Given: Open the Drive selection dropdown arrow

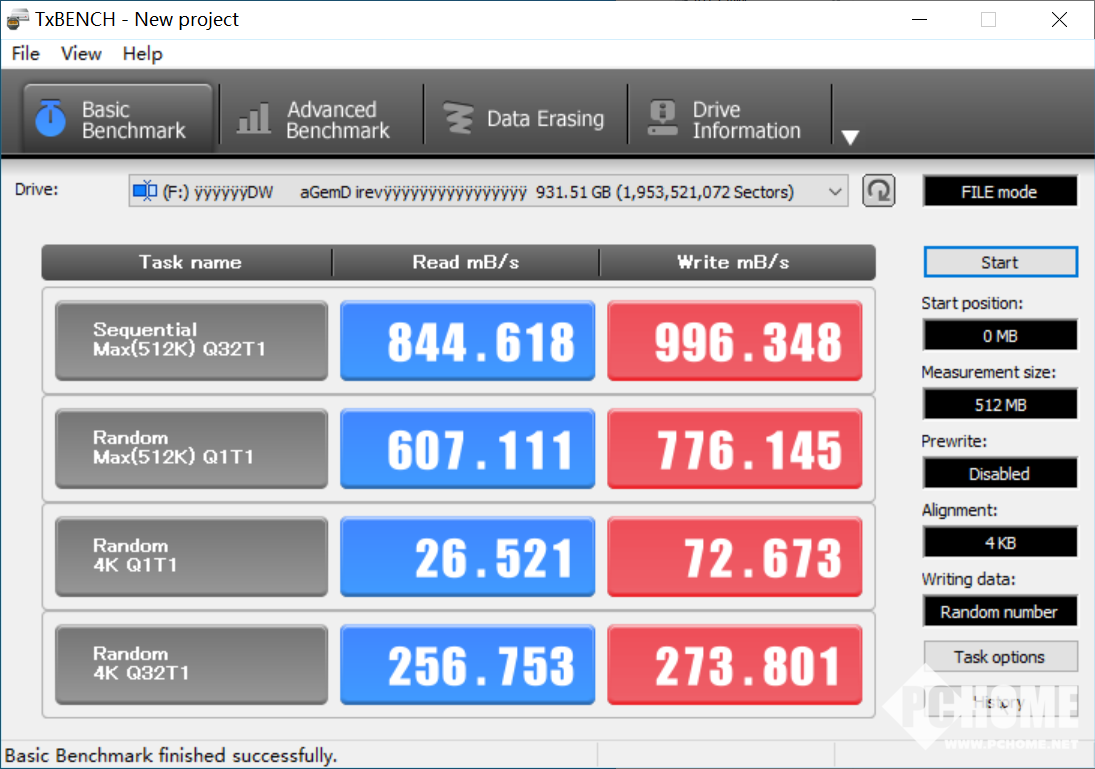Looking at the screenshot, I should (x=835, y=192).
